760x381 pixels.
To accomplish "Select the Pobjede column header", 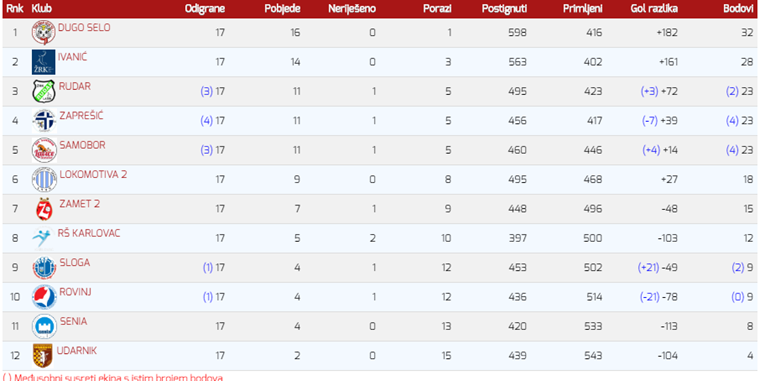I will pos(282,9).
